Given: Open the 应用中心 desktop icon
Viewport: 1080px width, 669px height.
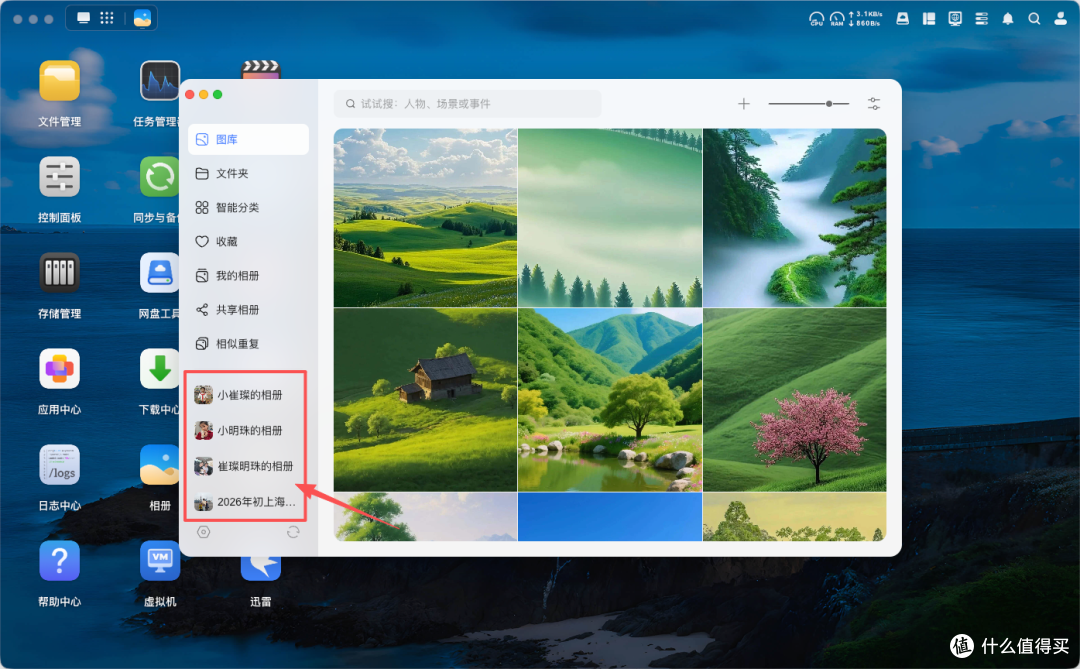Looking at the screenshot, I should click(x=59, y=369).
